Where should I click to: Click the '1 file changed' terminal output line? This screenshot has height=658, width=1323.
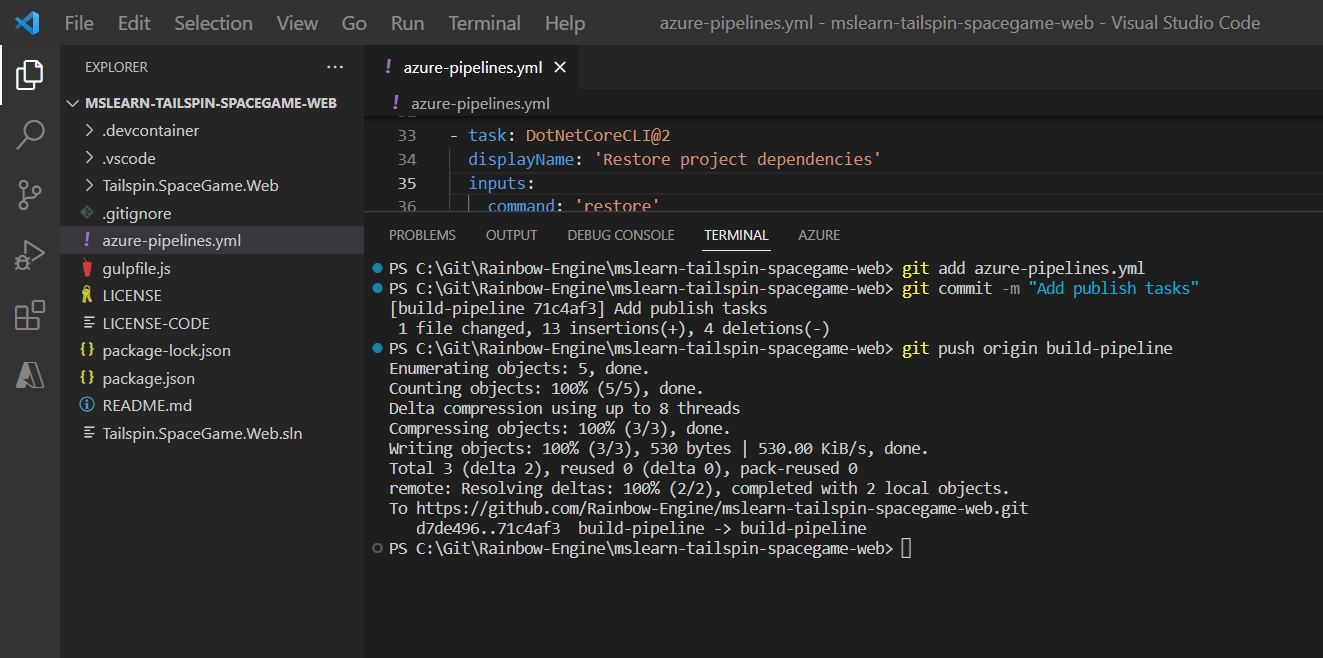[x=613, y=328]
